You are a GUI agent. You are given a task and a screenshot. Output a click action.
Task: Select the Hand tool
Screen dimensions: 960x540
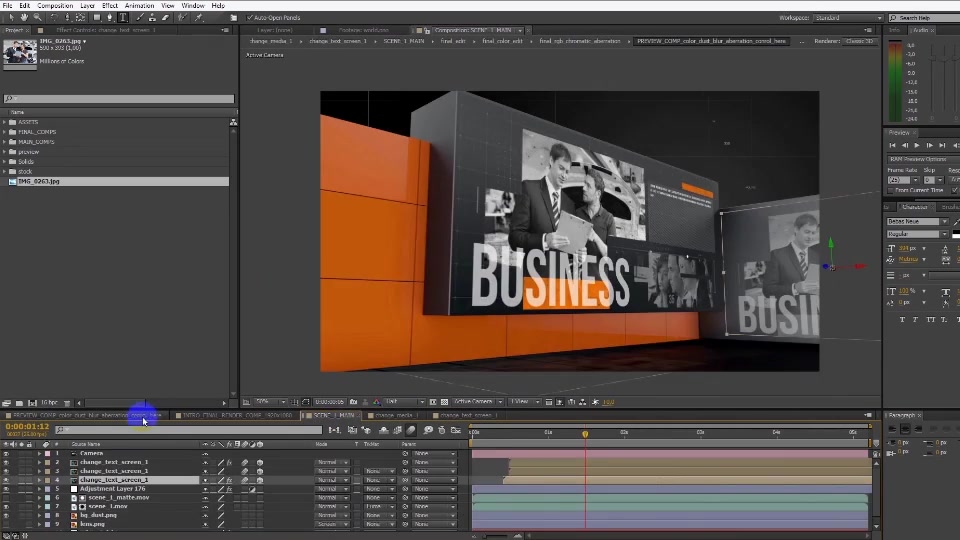coord(24,18)
